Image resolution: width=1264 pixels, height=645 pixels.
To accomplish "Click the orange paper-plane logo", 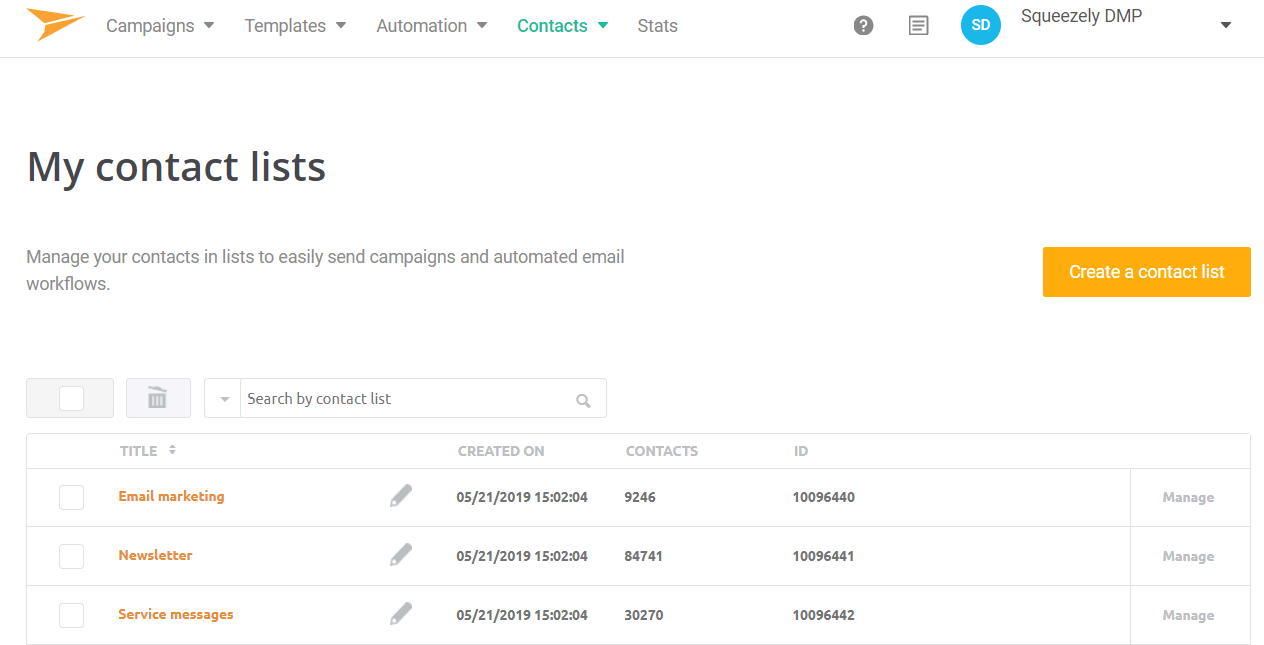I will pyautogui.click(x=55, y=24).
